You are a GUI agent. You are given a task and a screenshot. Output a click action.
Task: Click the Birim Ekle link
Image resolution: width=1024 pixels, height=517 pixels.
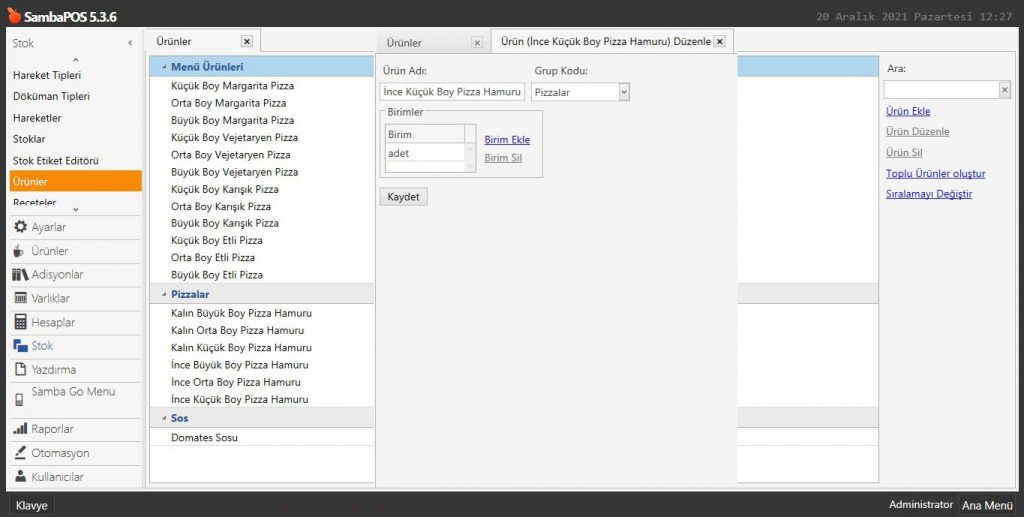[507, 140]
